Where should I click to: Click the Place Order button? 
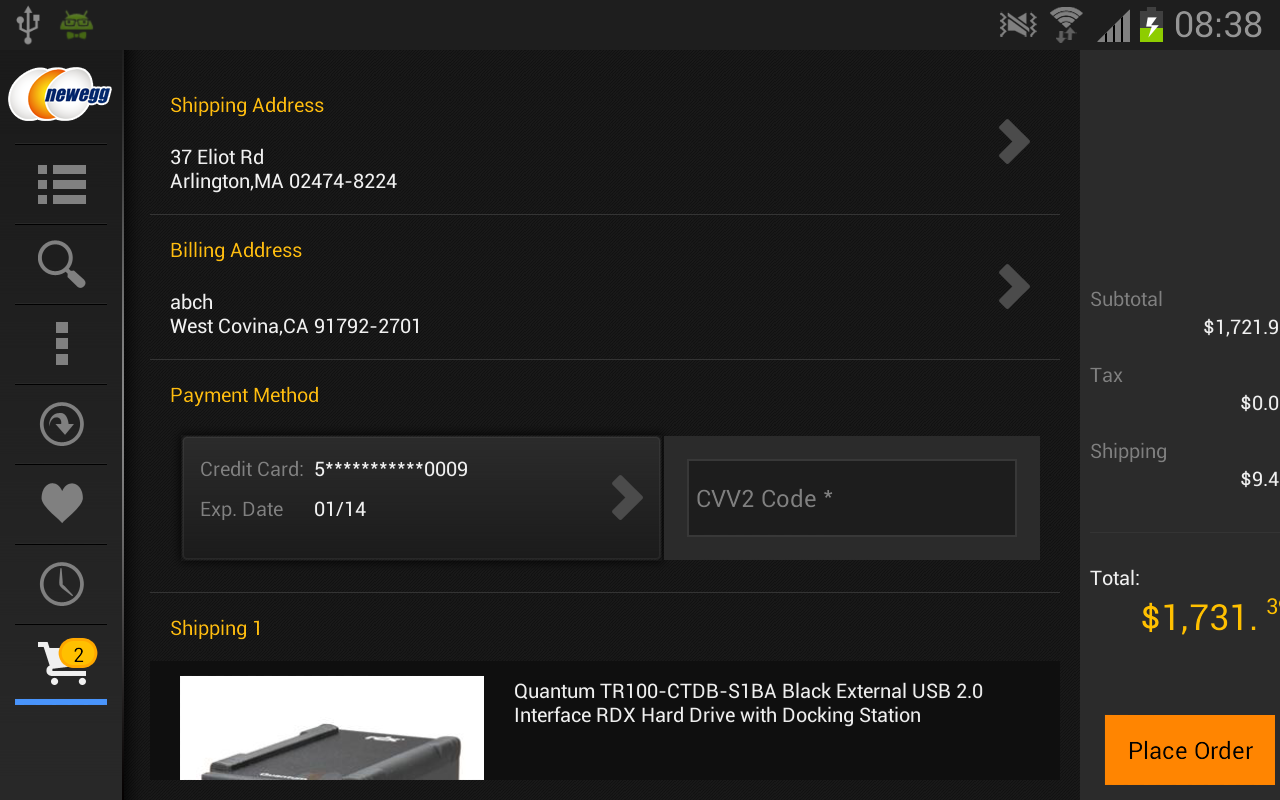tap(1190, 750)
